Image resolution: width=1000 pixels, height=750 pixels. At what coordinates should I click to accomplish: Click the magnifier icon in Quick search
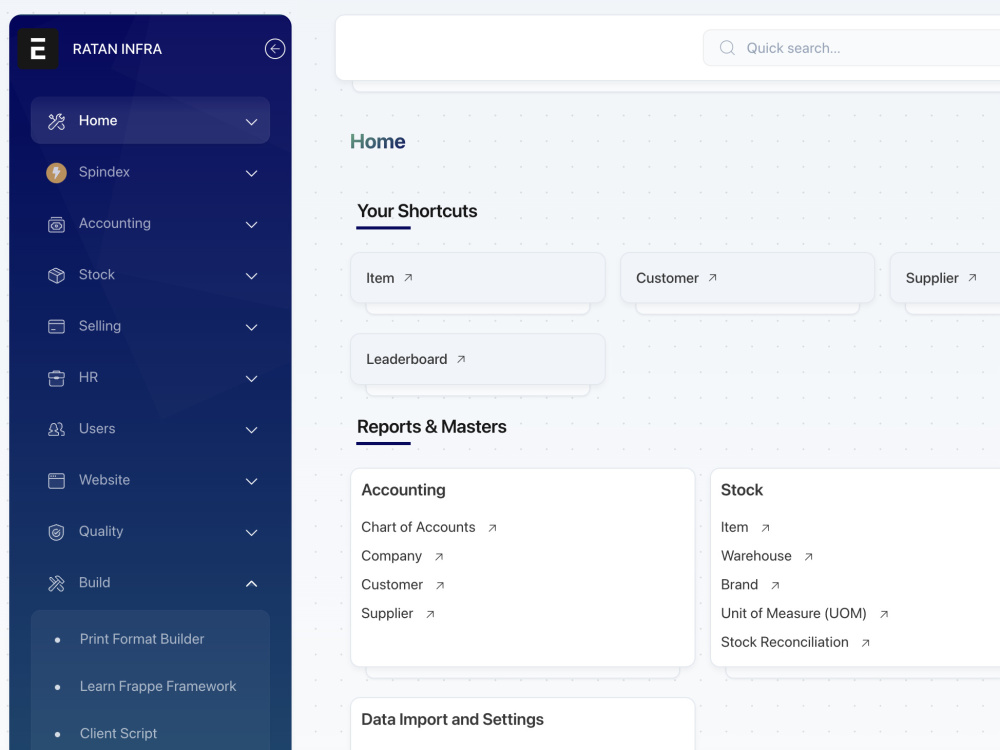727,48
